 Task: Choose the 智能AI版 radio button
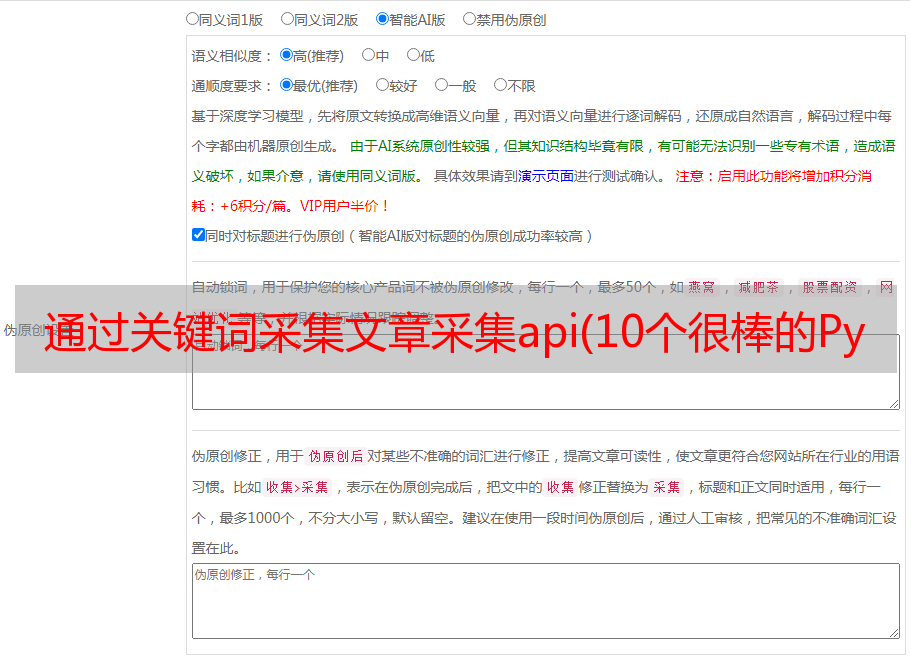[382, 18]
